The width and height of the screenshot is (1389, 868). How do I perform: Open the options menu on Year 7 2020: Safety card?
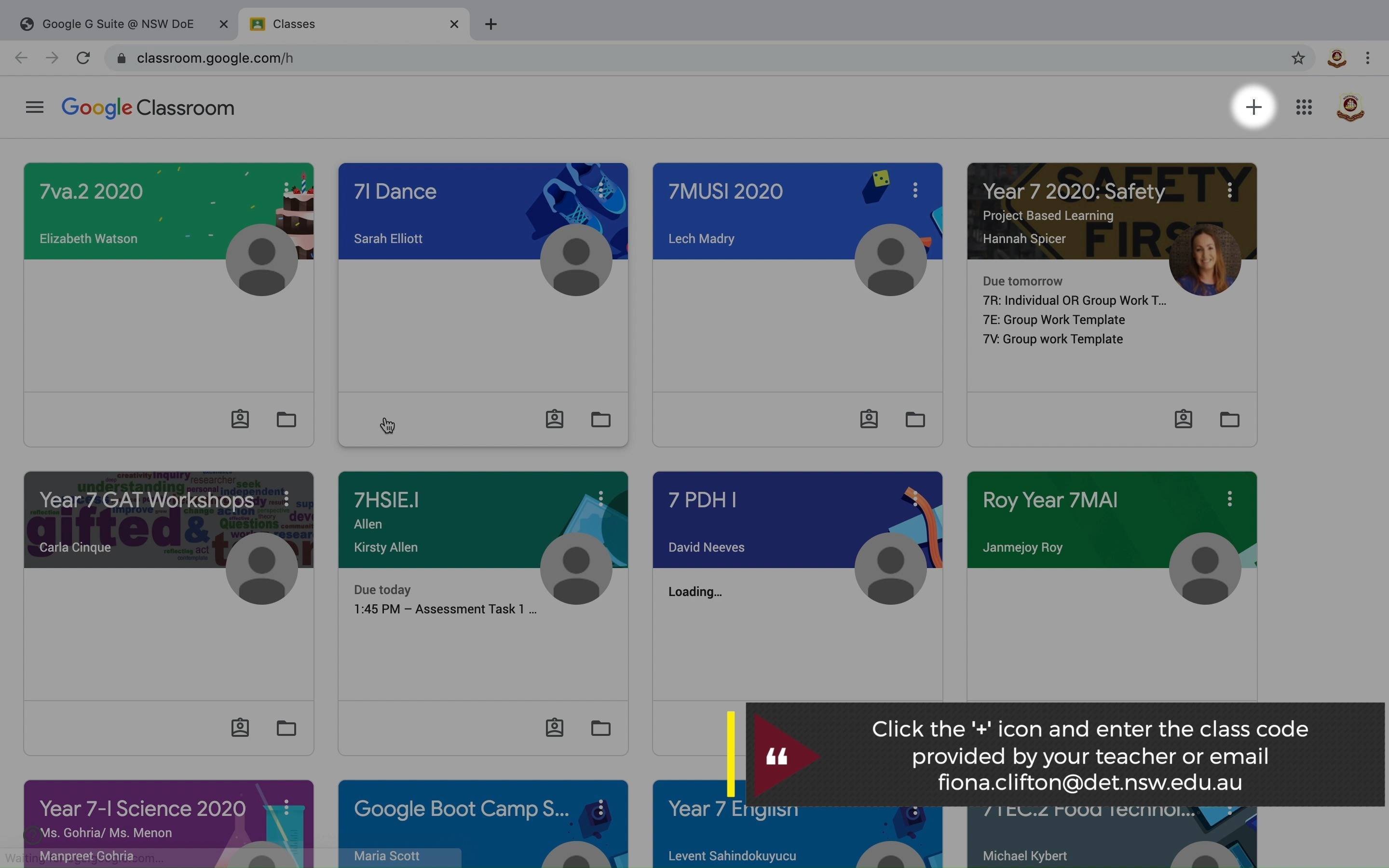point(1230,190)
